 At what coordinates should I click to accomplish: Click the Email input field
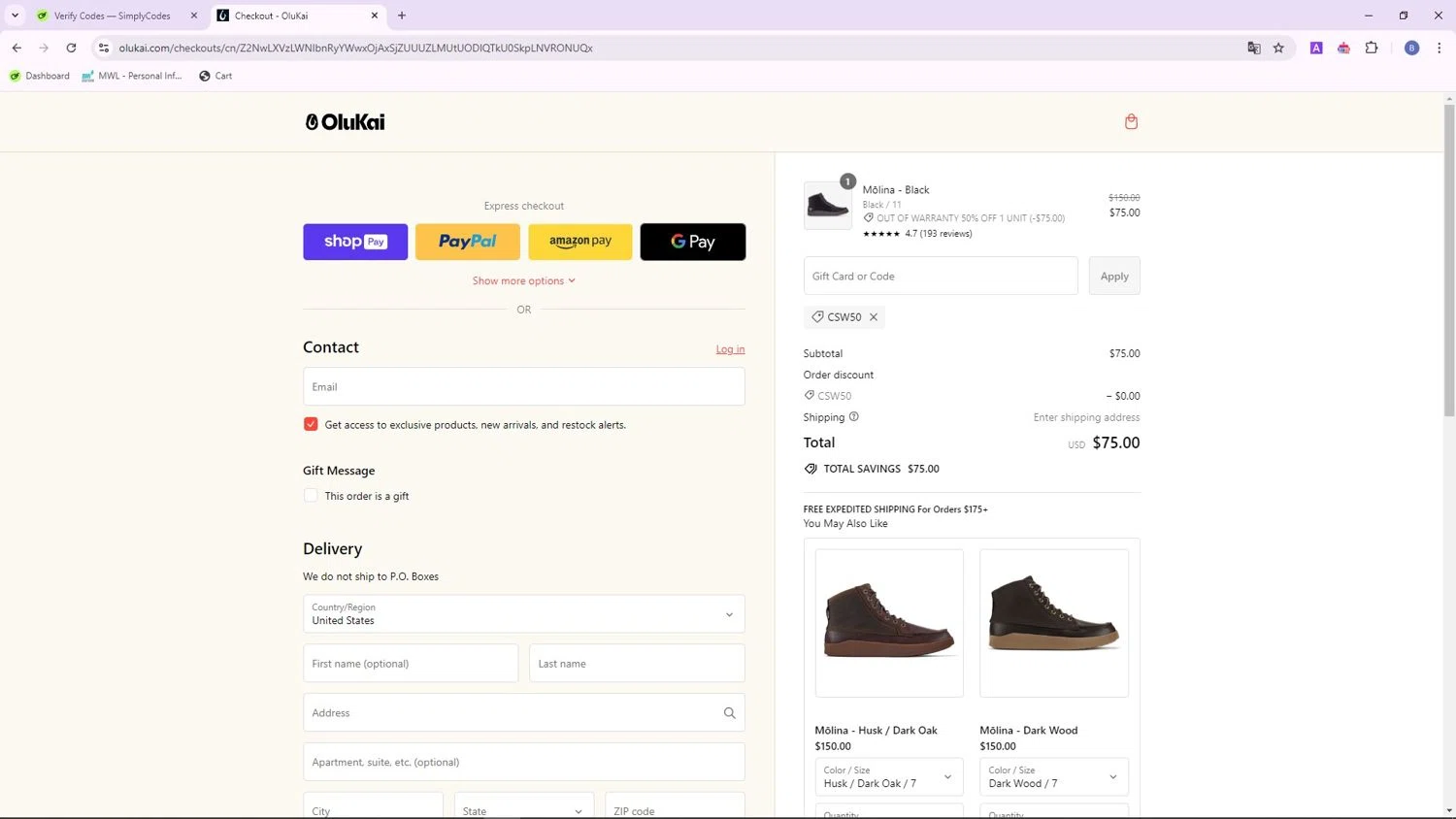(524, 386)
